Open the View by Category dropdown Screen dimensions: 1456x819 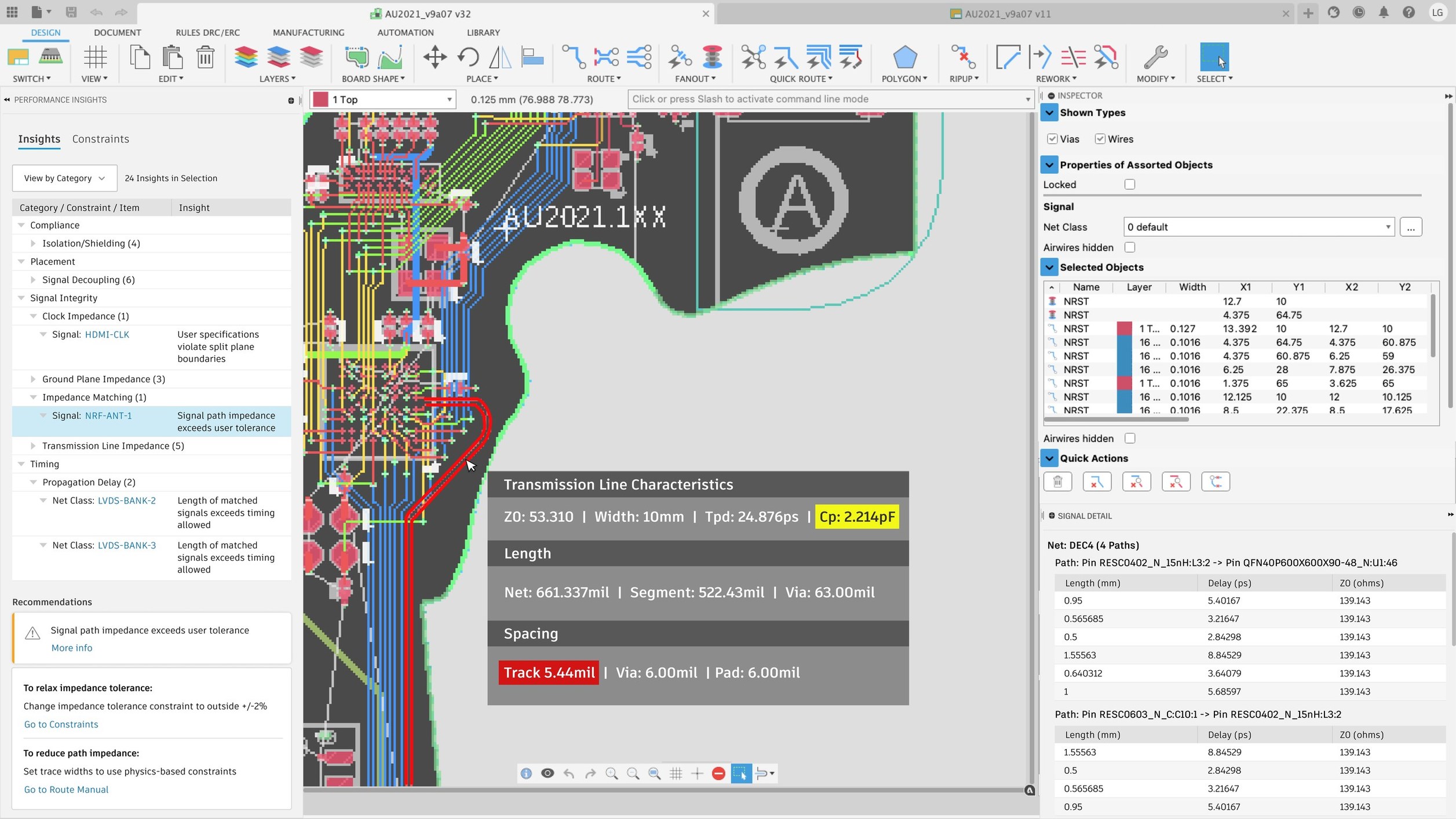64,178
